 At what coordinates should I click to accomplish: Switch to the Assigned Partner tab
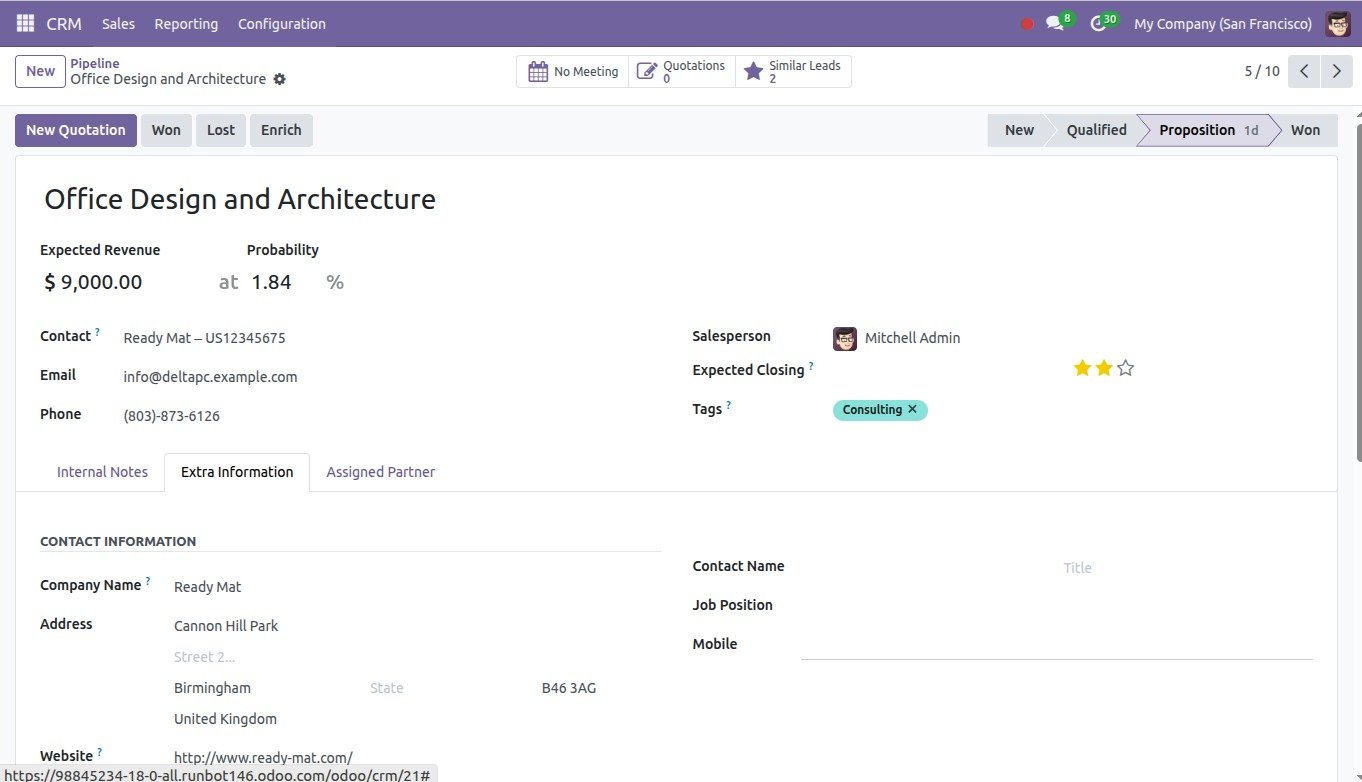click(x=380, y=472)
